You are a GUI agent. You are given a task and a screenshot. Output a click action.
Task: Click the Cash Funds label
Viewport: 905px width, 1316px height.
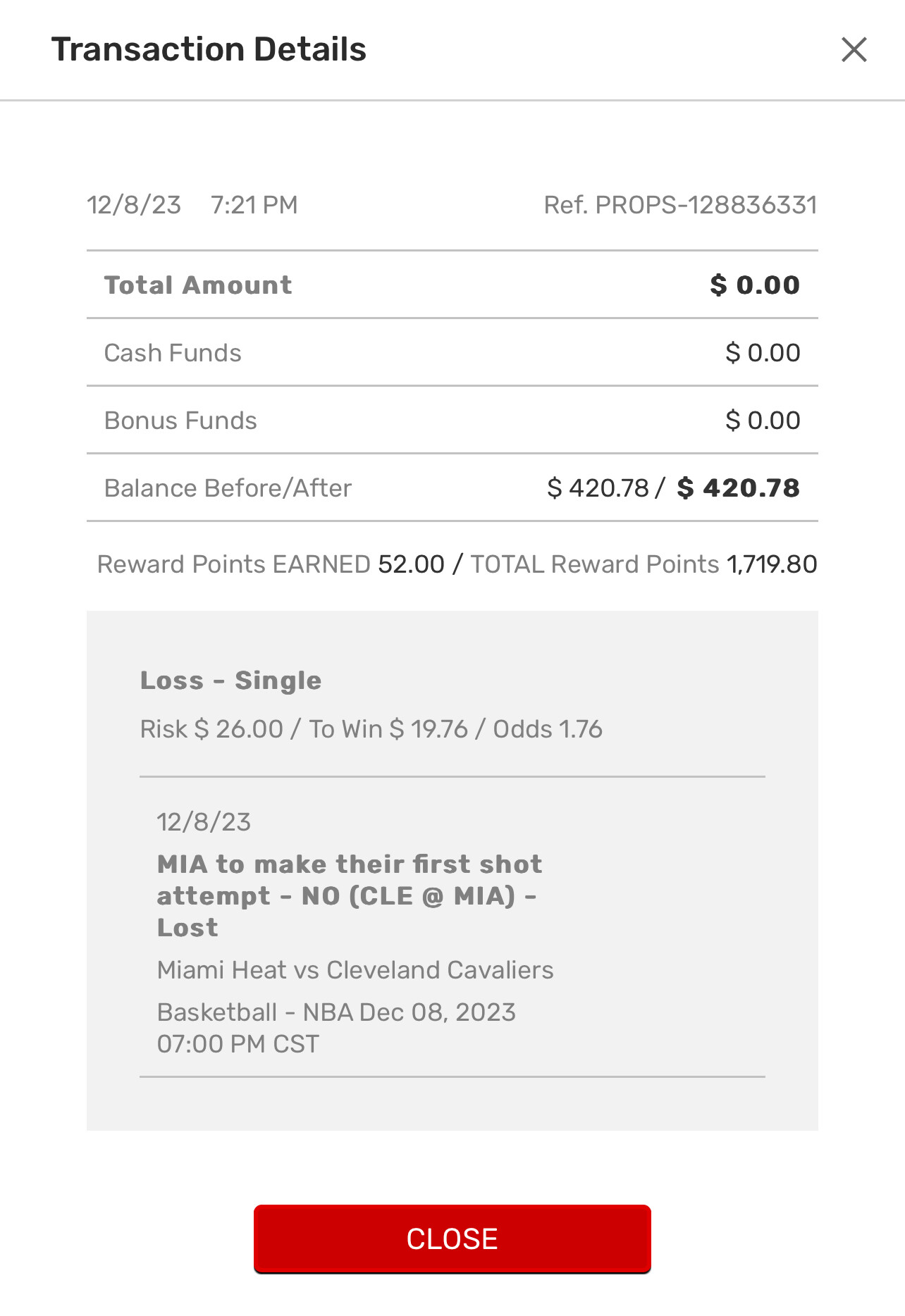(x=173, y=353)
